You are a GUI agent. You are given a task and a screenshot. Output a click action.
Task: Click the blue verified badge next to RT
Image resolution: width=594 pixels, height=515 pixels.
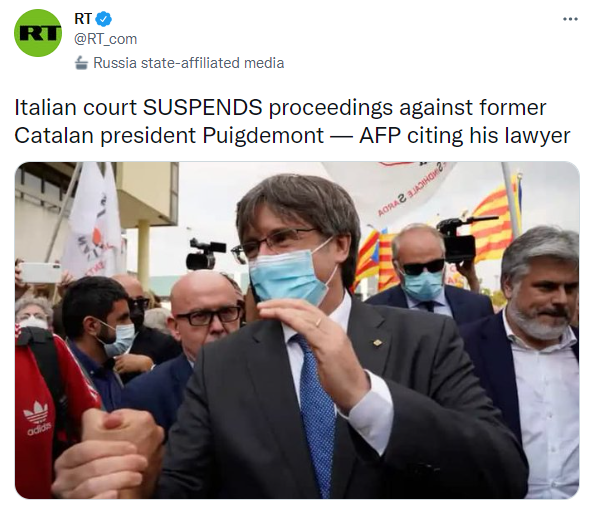[103, 19]
